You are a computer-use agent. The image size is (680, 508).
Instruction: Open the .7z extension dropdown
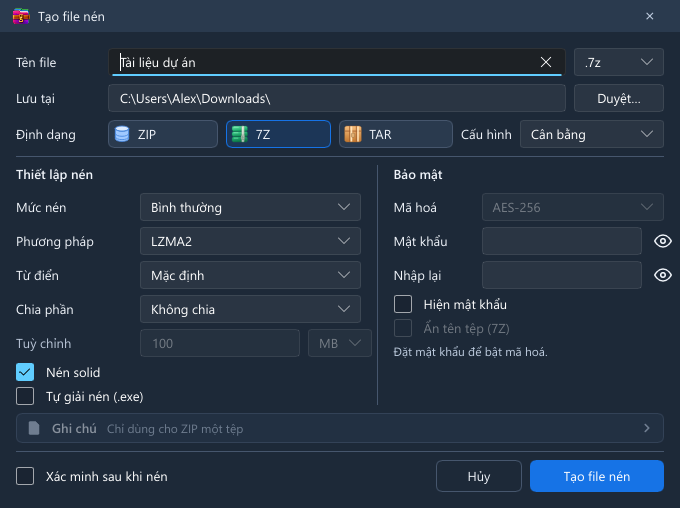618,62
